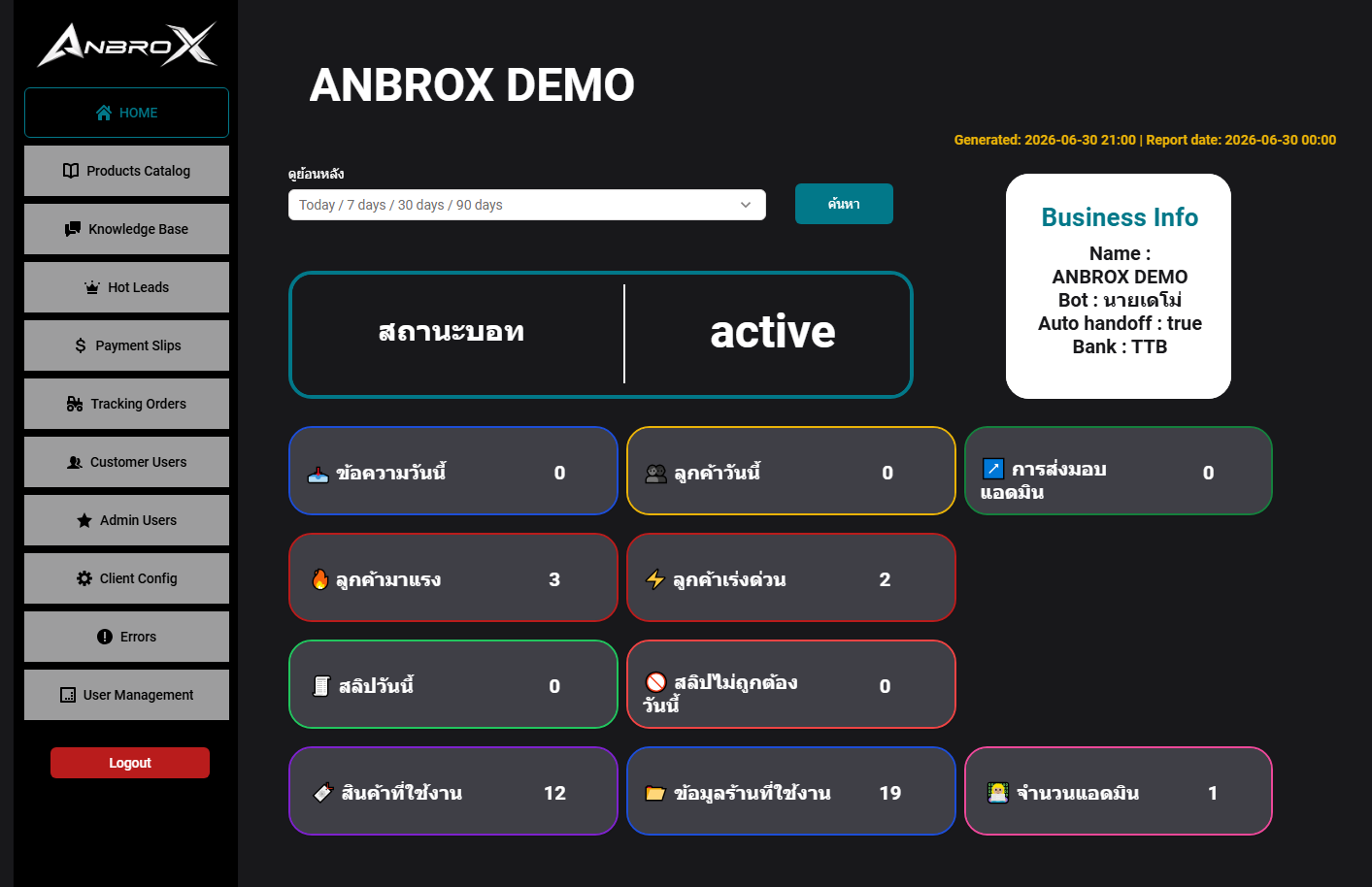Go to Tracking Orders

coord(126,404)
